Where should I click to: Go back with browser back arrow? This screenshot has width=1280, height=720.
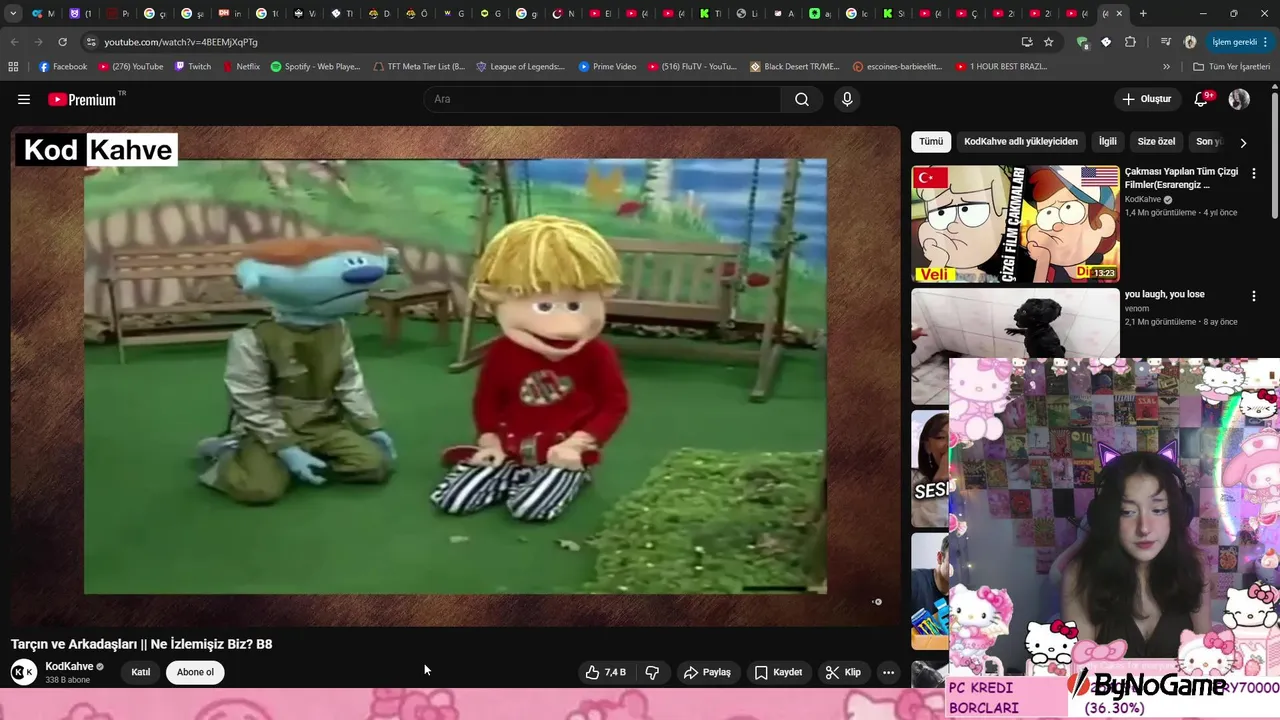click(14, 42)
